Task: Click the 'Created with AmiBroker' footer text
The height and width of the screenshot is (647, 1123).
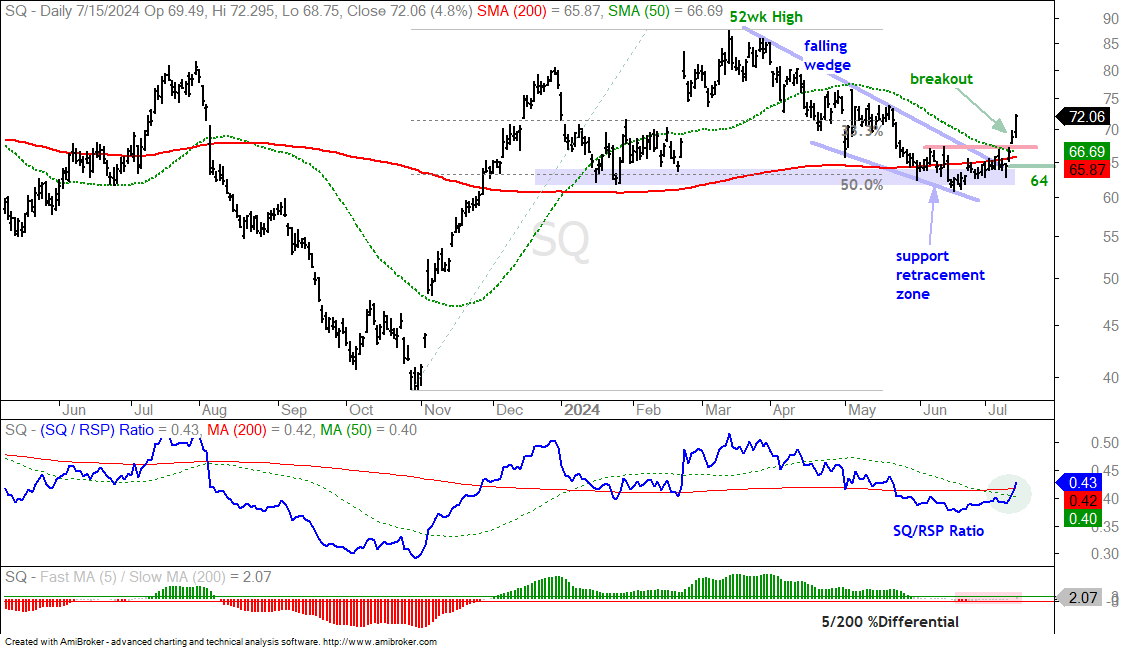Action: pyautogui.click(x=54, y=642)
